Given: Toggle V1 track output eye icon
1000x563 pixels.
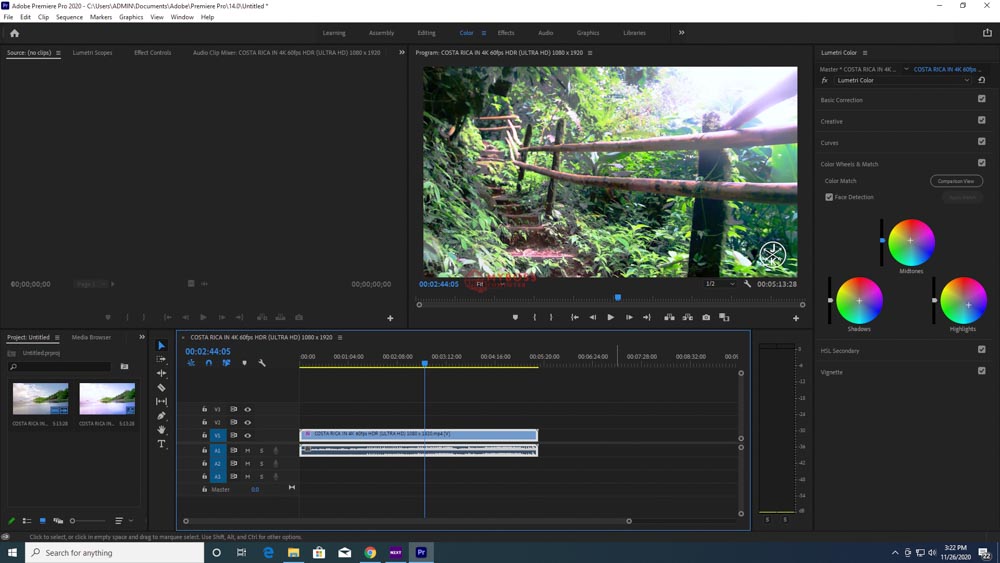Looking at the screenshot, I should pyautogui.click(x=248, y=435).
